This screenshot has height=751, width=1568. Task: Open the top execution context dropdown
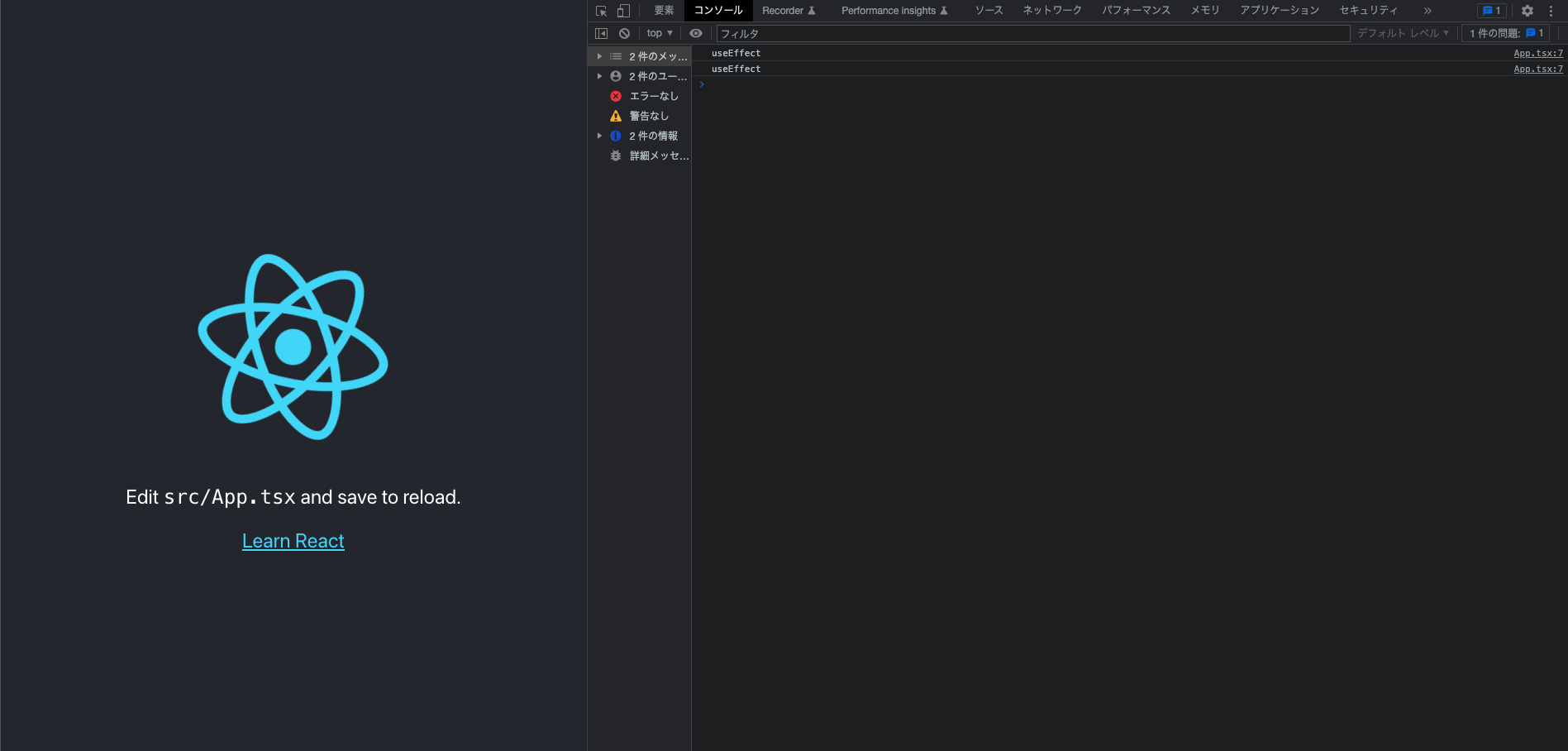[659, 33]
